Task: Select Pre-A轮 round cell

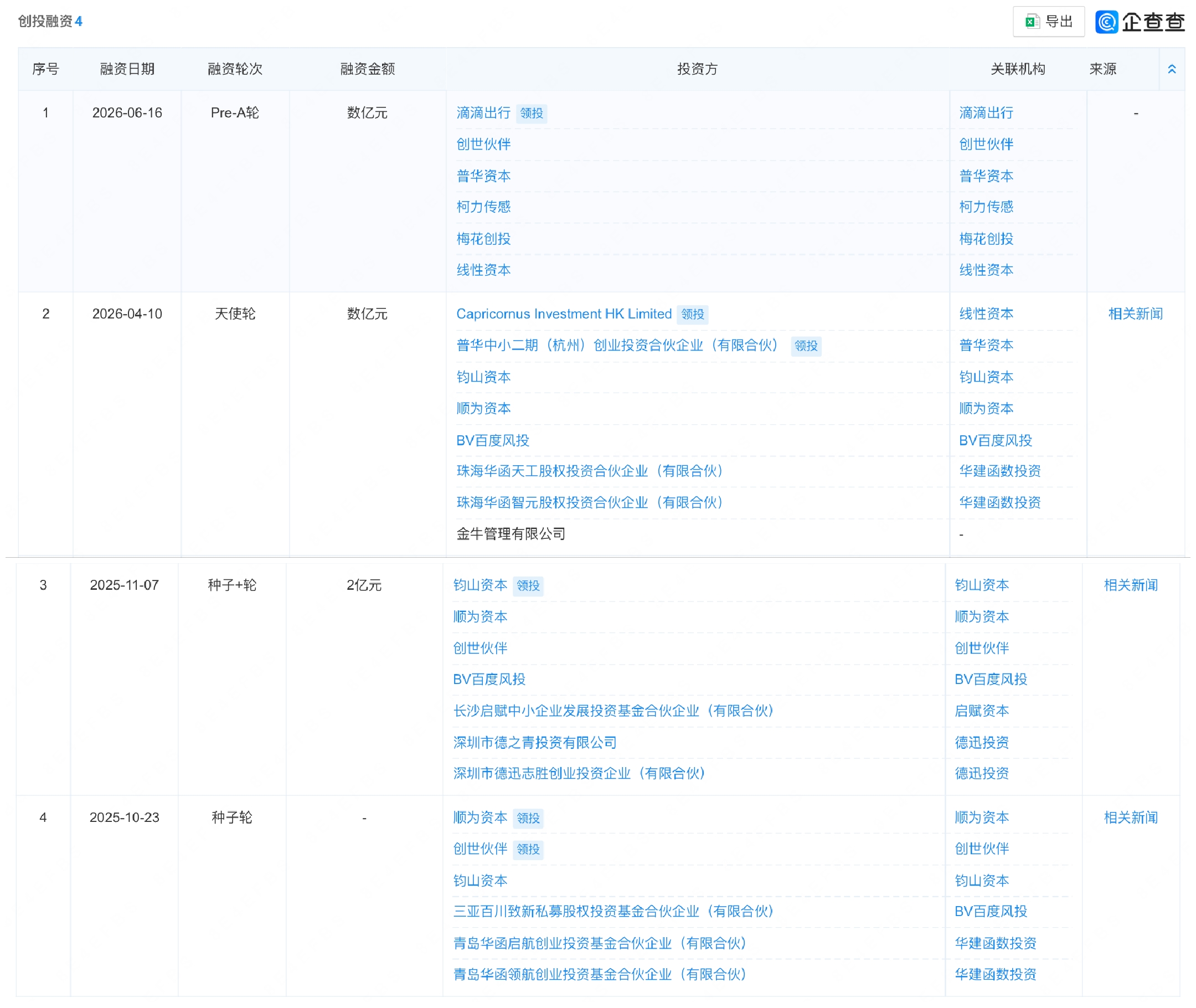Action: point(235,113)
